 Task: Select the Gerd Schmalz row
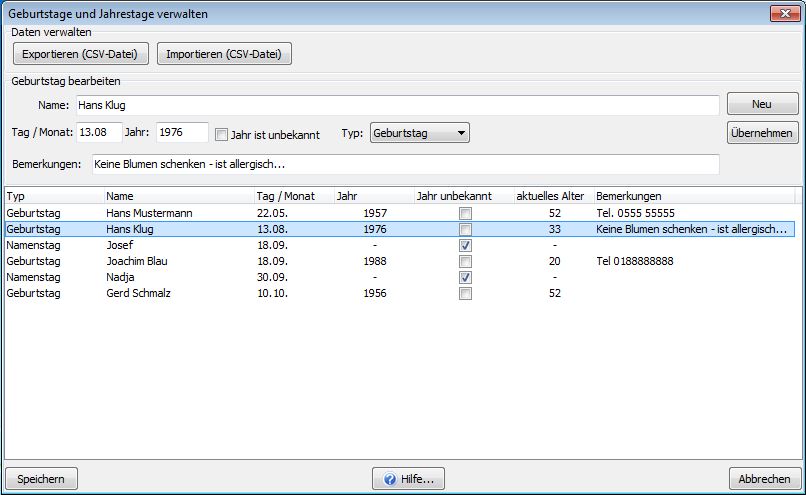point(400,293)
